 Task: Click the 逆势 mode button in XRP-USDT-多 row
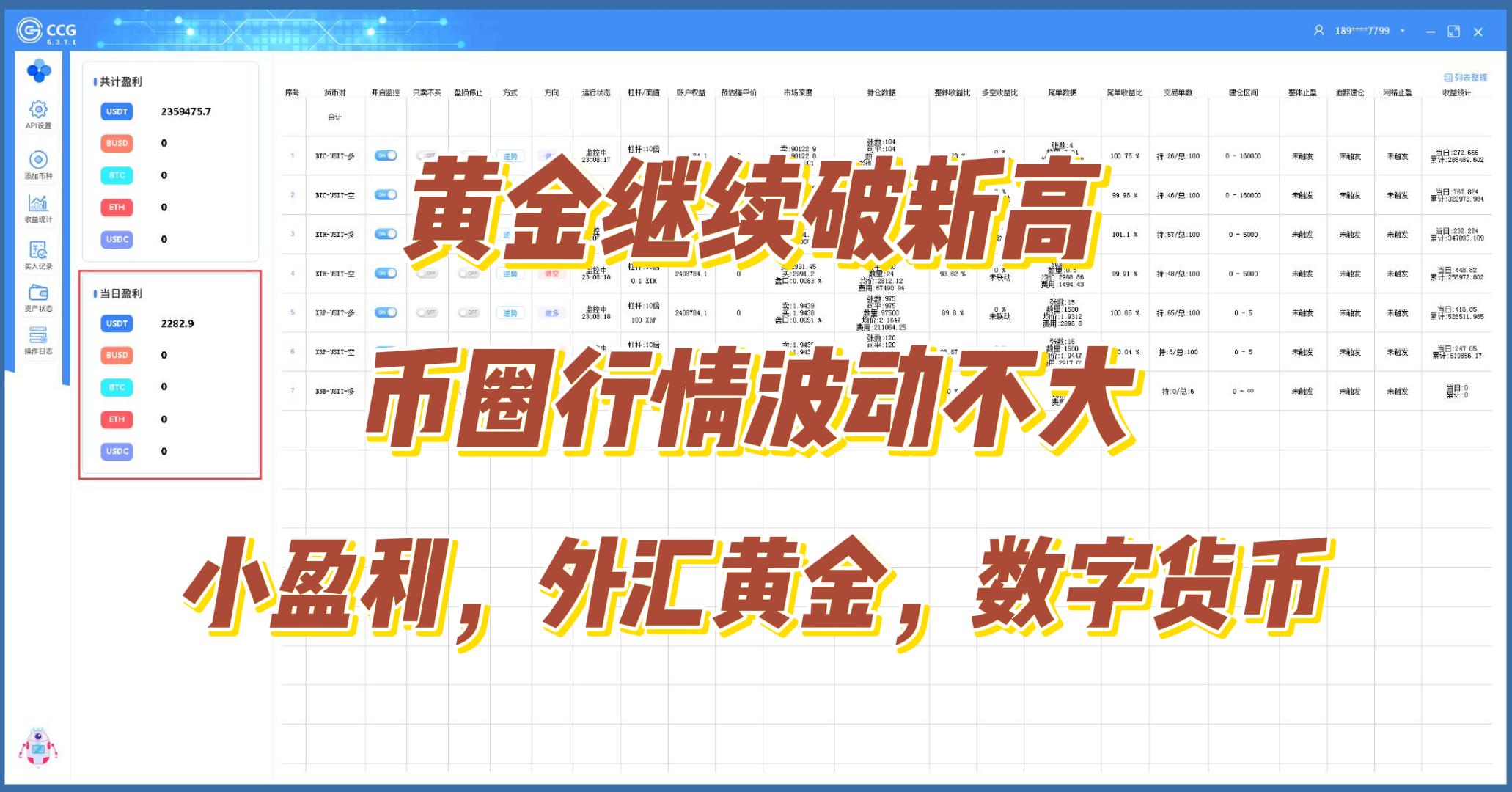(510, 312)
